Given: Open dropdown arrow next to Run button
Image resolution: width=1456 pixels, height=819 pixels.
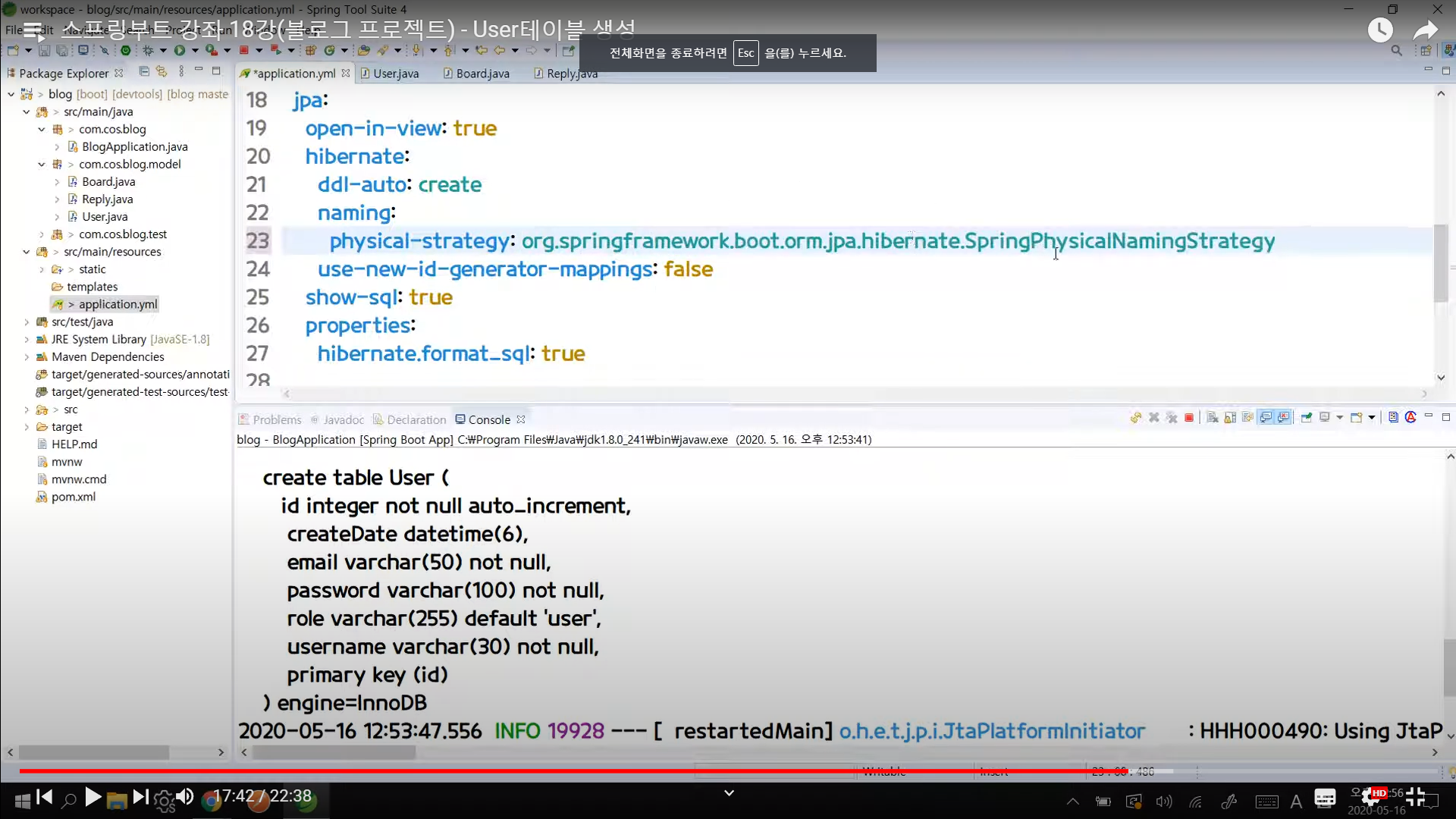Looking at the screenshot, I should tap(194, 51).
